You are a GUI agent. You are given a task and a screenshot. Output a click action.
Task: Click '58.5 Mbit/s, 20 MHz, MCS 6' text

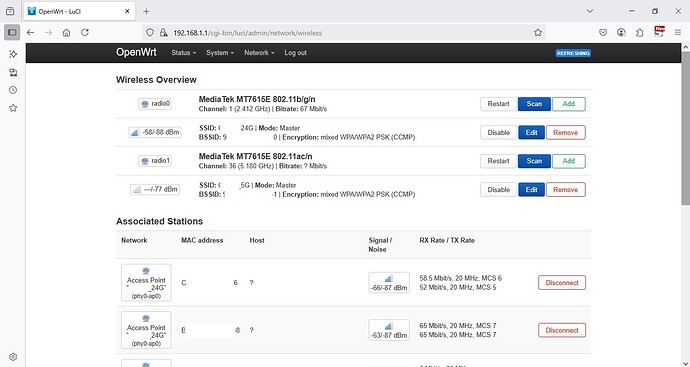(460, 278)
